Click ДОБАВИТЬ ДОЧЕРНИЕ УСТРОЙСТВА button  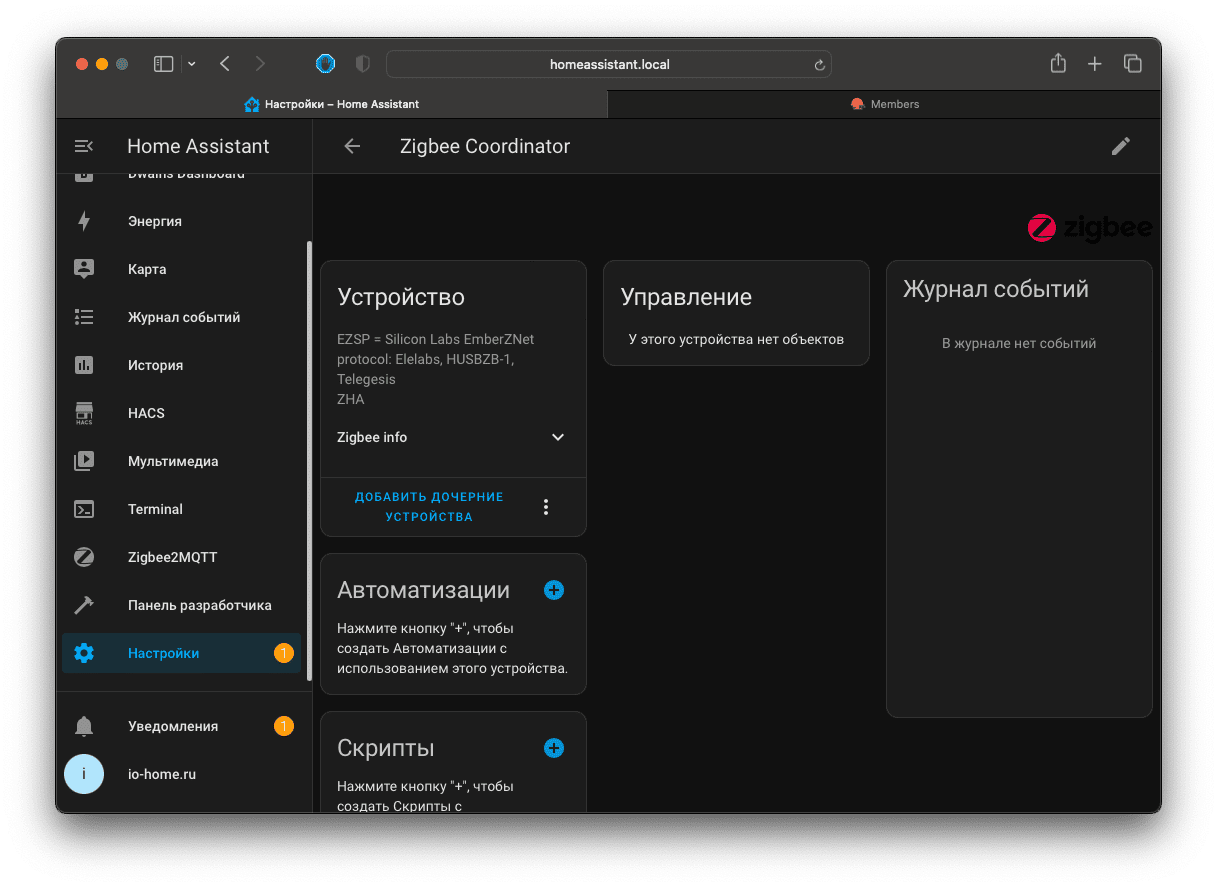click(429, 507)
